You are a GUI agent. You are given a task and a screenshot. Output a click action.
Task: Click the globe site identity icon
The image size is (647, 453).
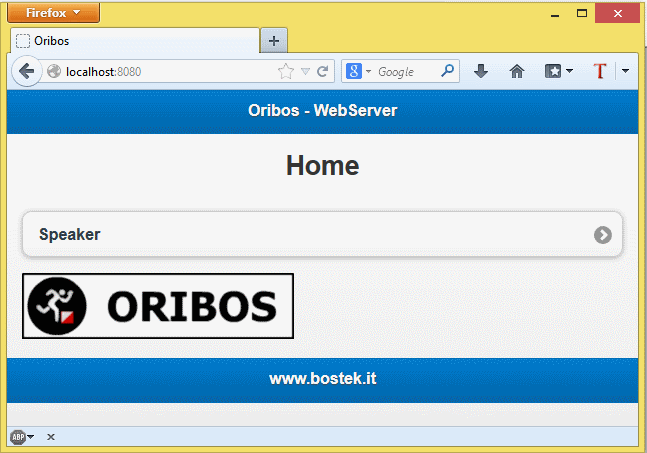point(54,71)
